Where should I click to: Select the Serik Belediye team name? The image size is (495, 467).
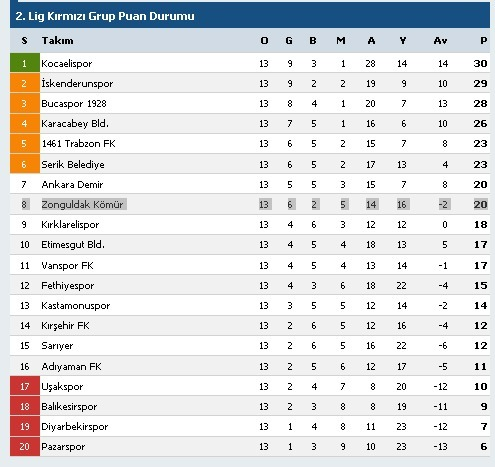pos(73,164)
